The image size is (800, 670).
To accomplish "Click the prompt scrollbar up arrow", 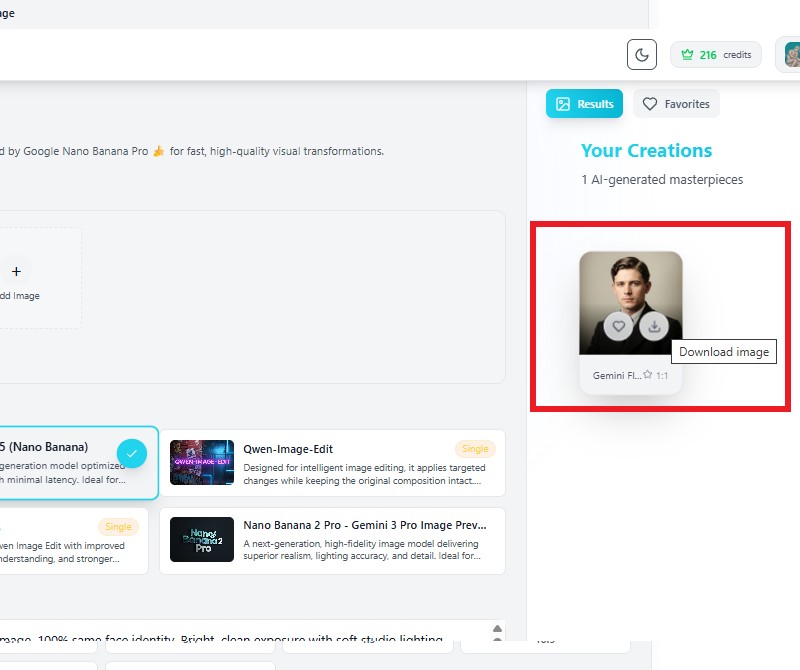I will (497, 628).
